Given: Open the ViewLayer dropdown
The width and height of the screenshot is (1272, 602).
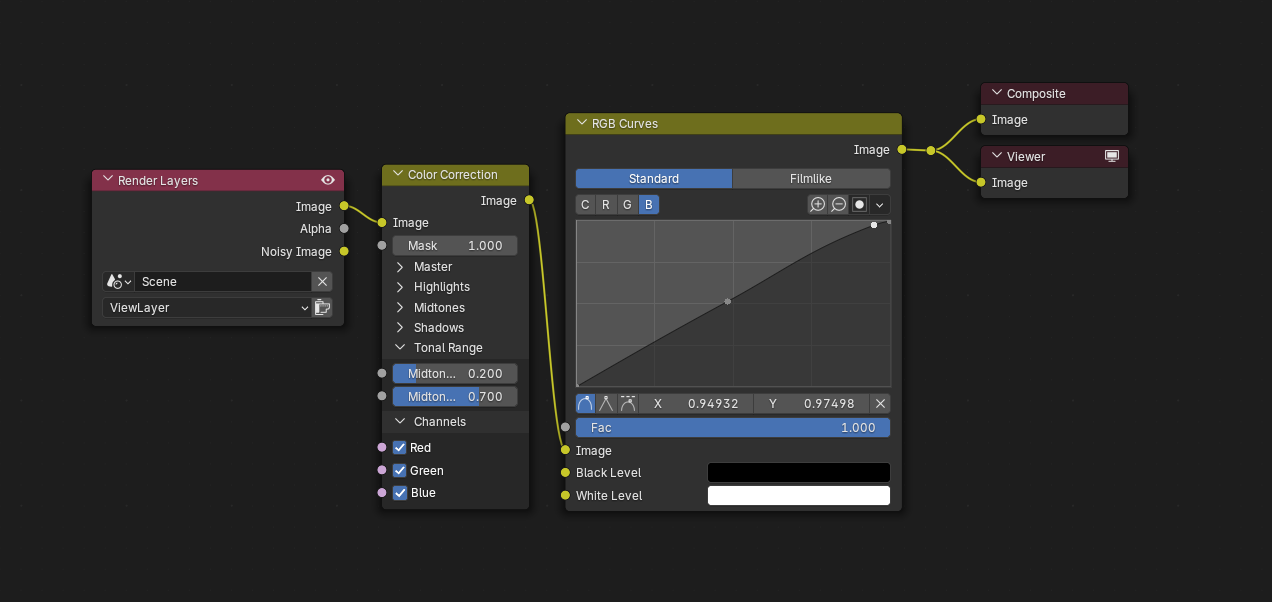Looking at the screenshot, I should pos(207,308).
